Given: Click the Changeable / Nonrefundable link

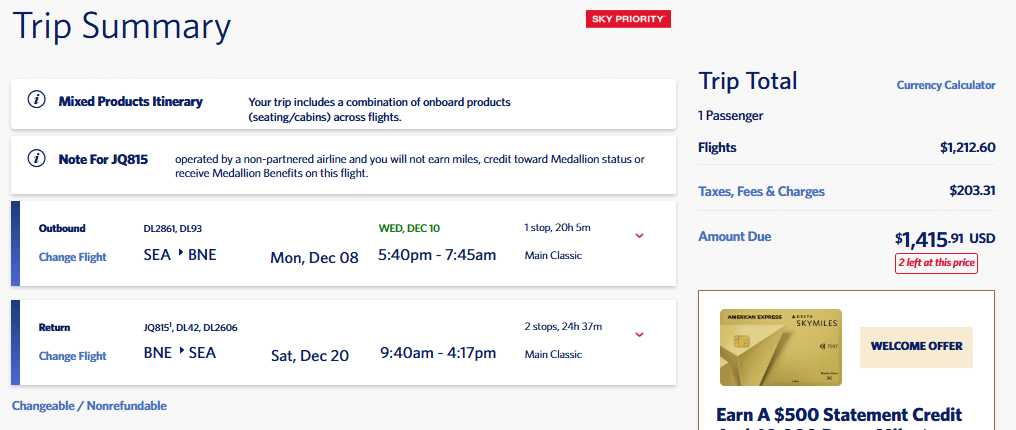Looking at the screenshot, I should [89, 406].
